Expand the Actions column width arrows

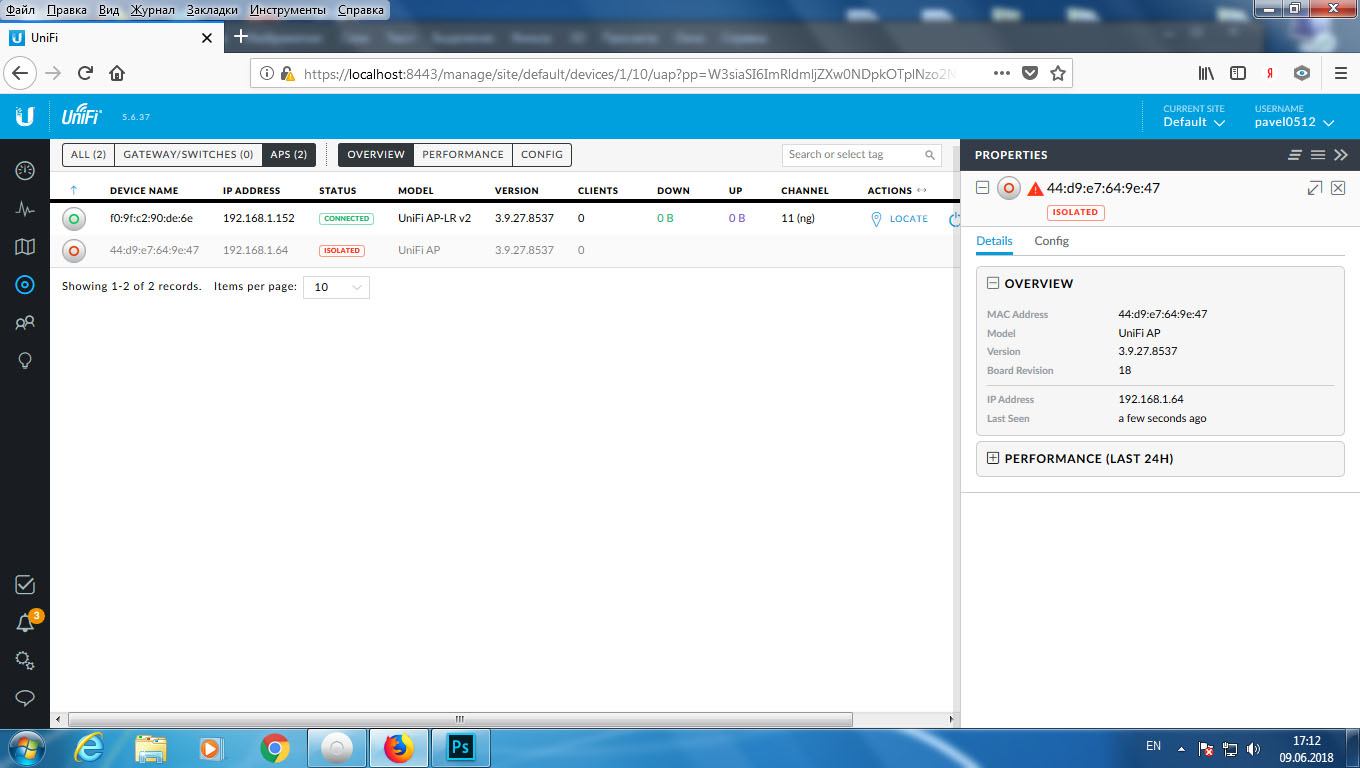pyautogui.click(x=921, y=190)
